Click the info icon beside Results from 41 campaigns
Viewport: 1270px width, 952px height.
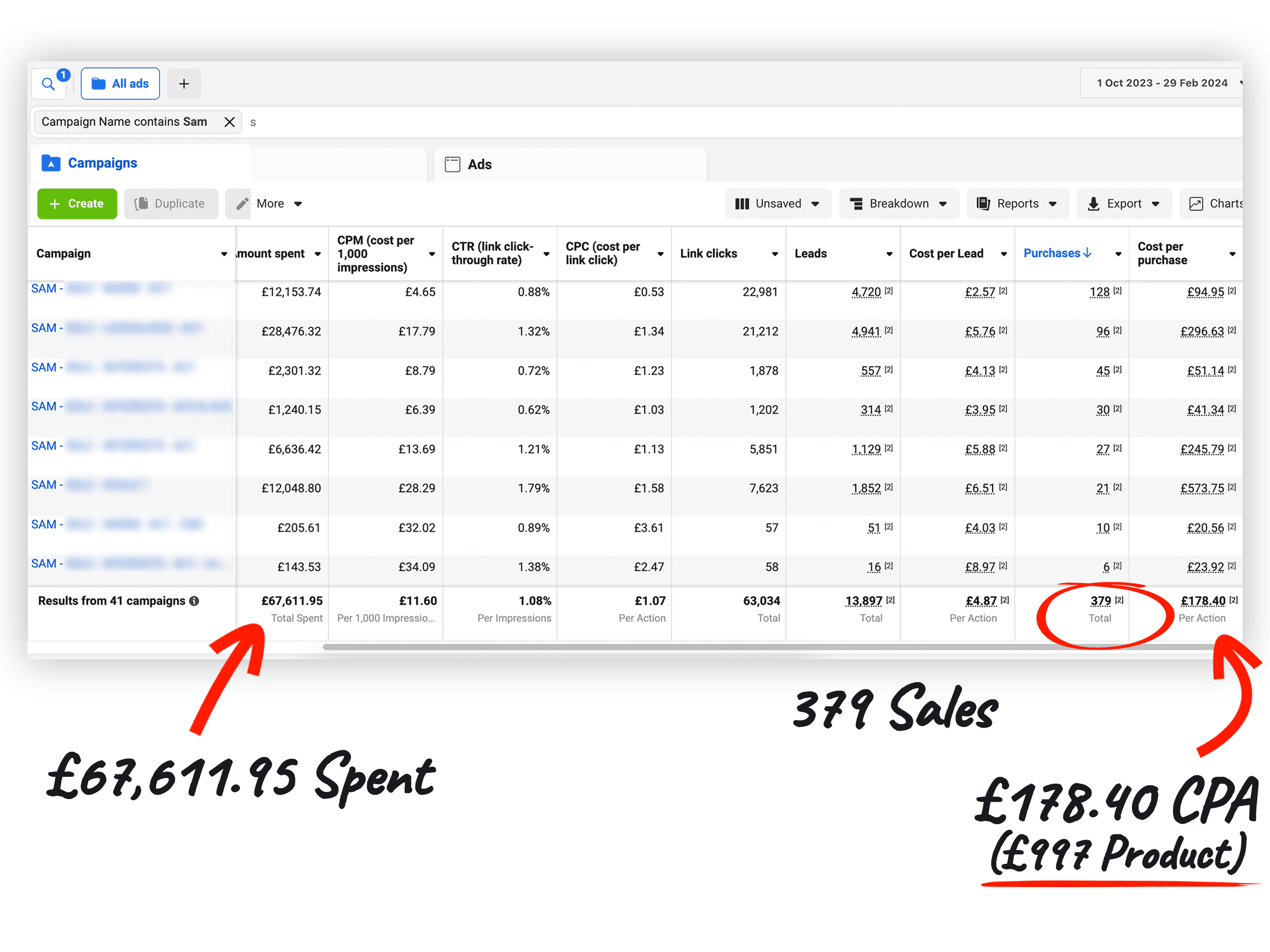pos(194,601)
